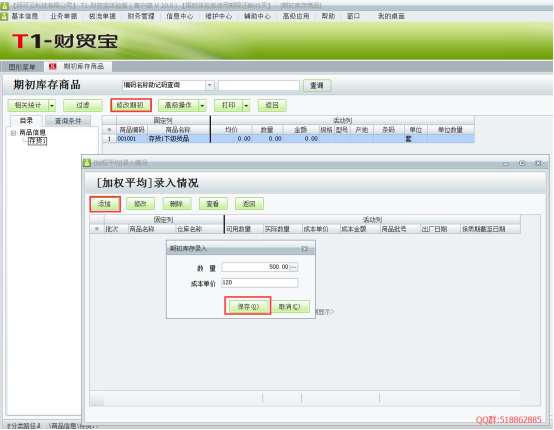Click the icon in the 加权平均 dialog title bar
Viewport: 554px width, 430px height.
[x=87, y=163]
